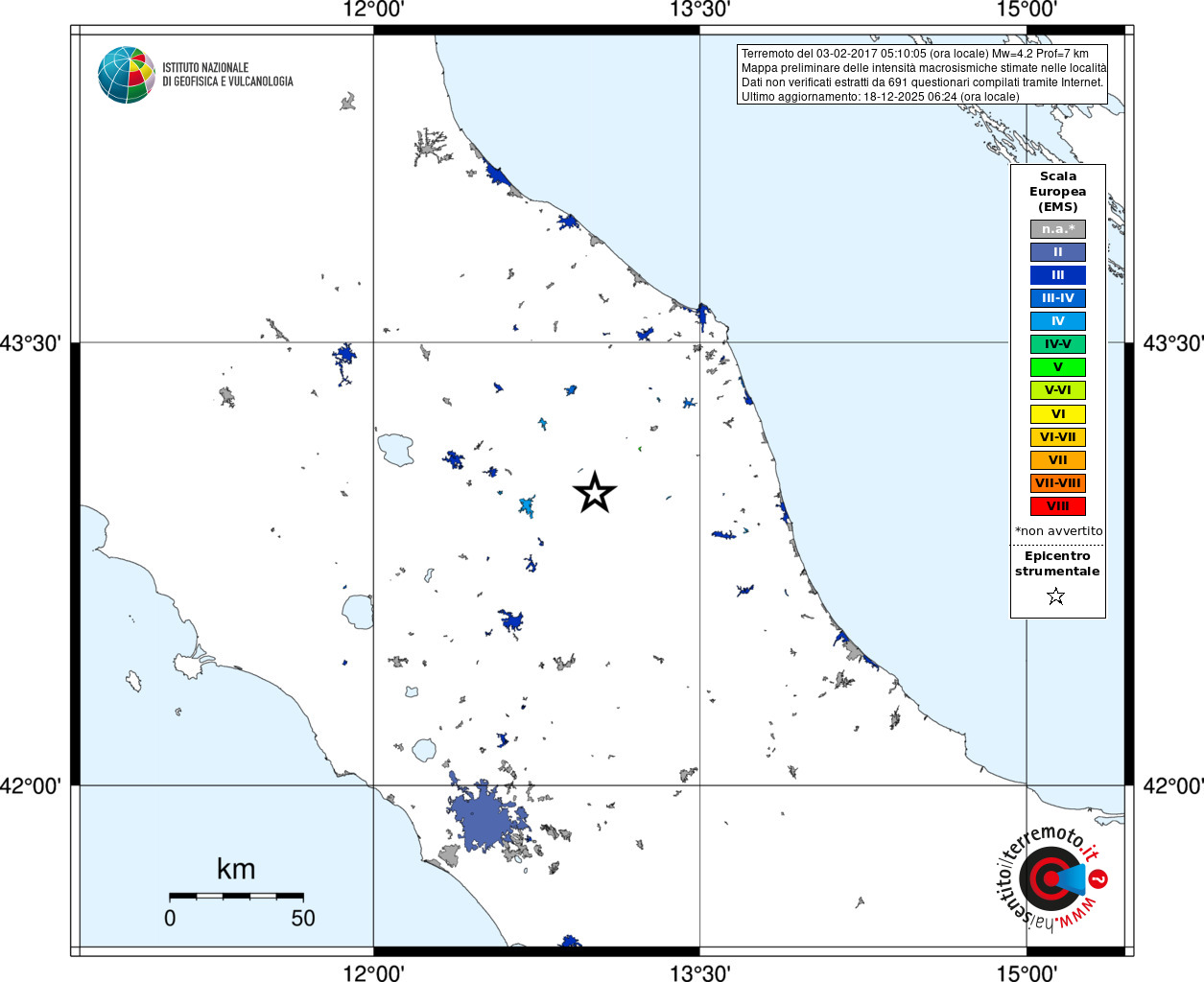The height and width of the screenshot is (982, 1204).
Task: Select the VII-VIII legend swatch
Action: tap(1058, 483)
